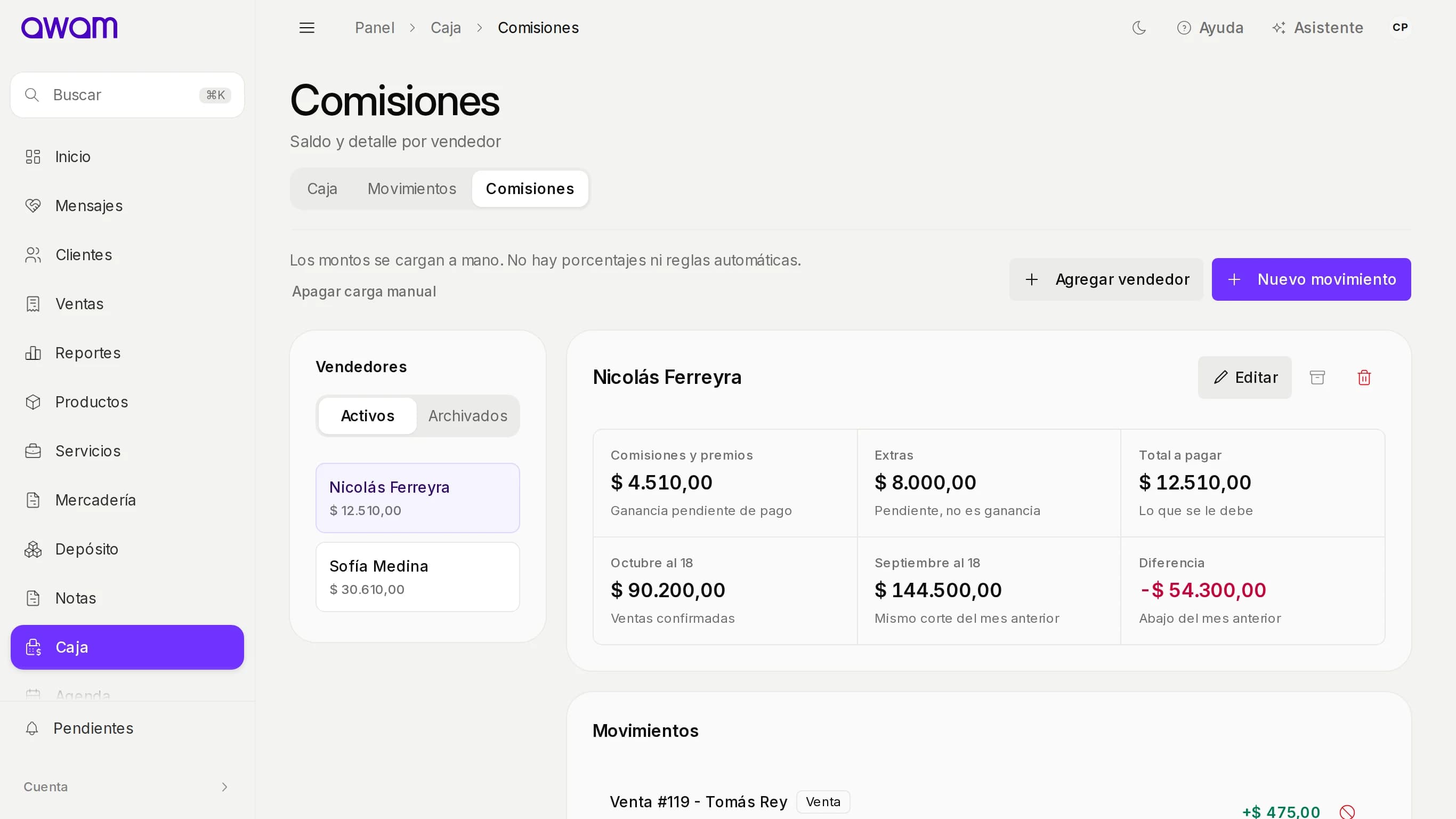Click the Pendientes bell icon
This screenshot has width=1456, height=819.
32,728
